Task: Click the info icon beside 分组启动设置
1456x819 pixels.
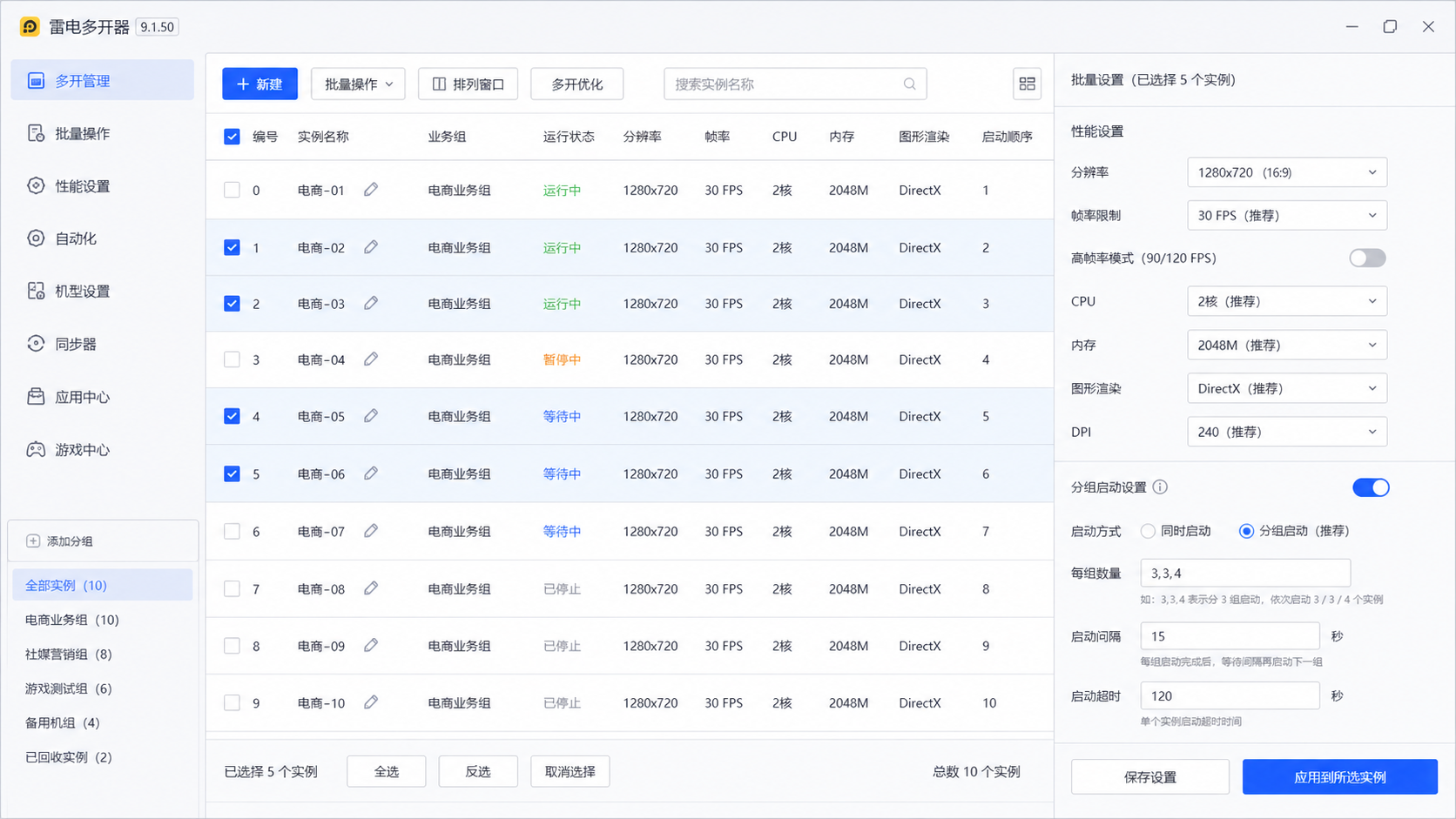Action: [x=1160, y=487]
